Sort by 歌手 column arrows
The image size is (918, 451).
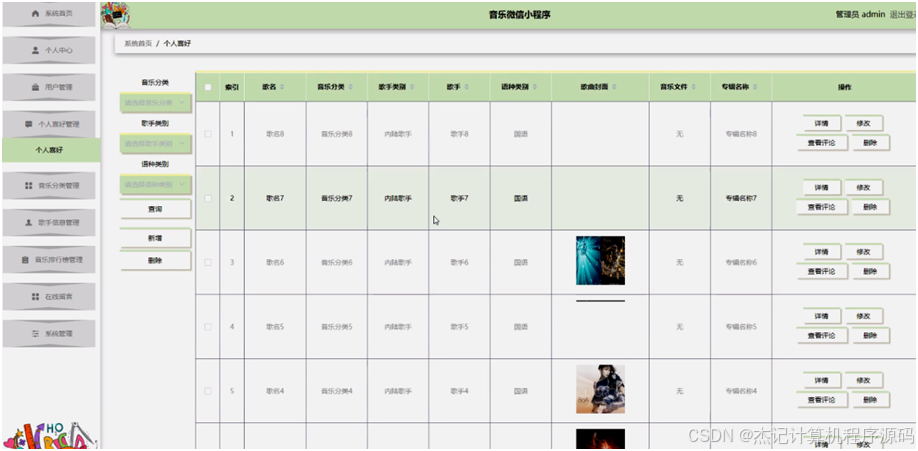(x=467, y=87)
